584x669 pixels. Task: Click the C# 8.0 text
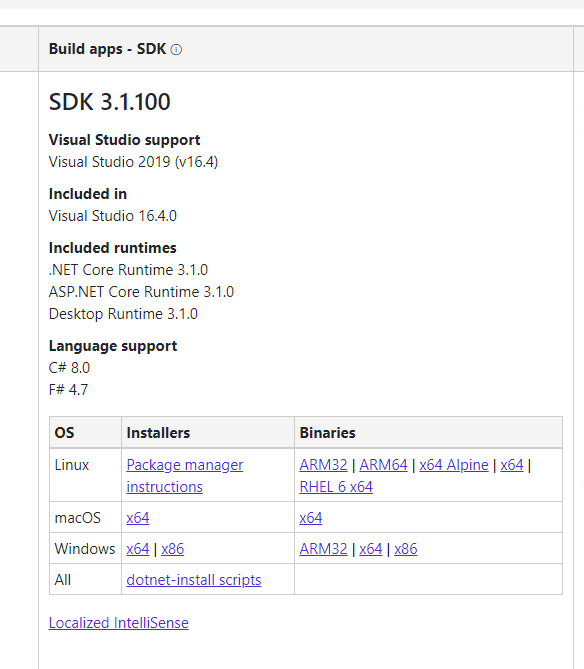point(69,368)
